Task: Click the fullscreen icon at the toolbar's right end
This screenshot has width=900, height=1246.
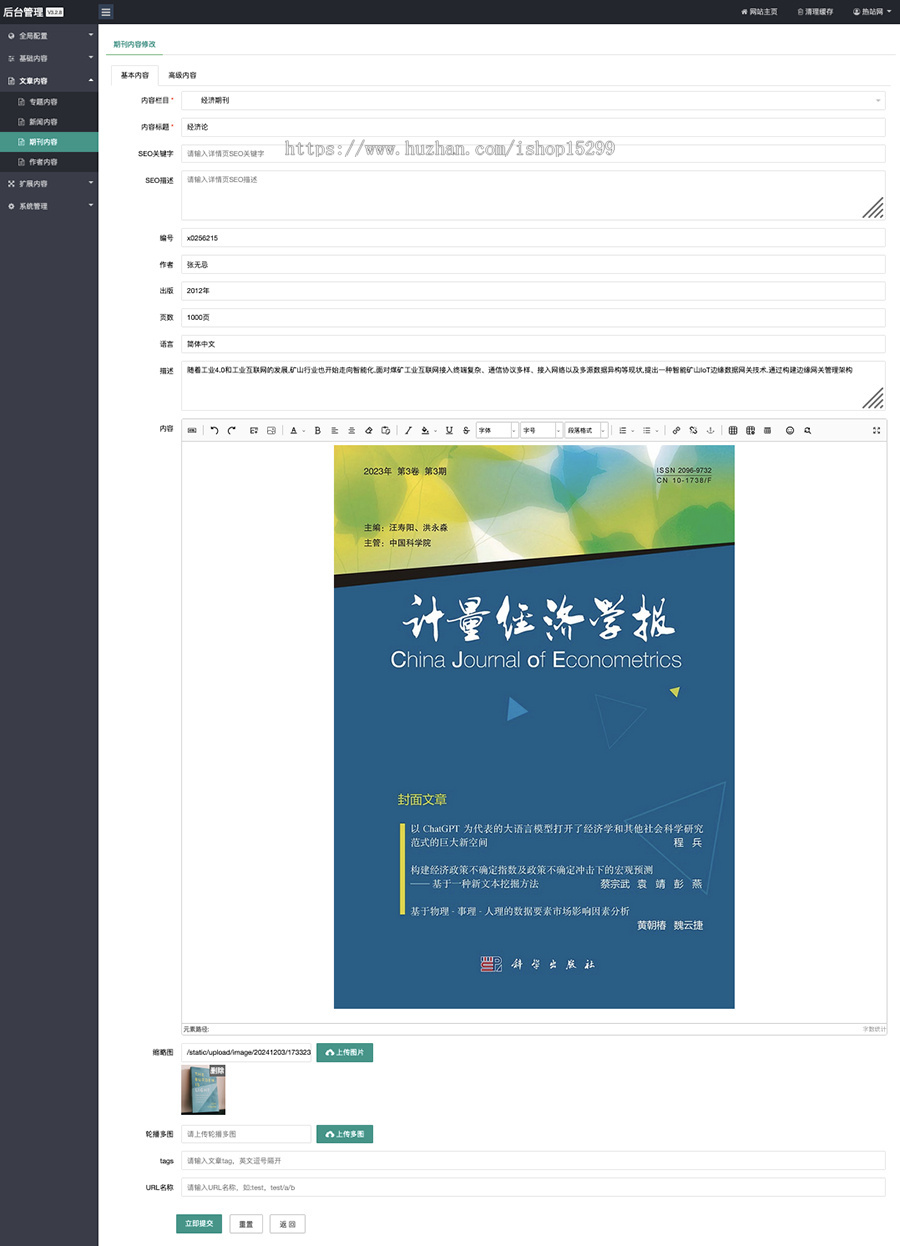Action: [x=877, y=430]
